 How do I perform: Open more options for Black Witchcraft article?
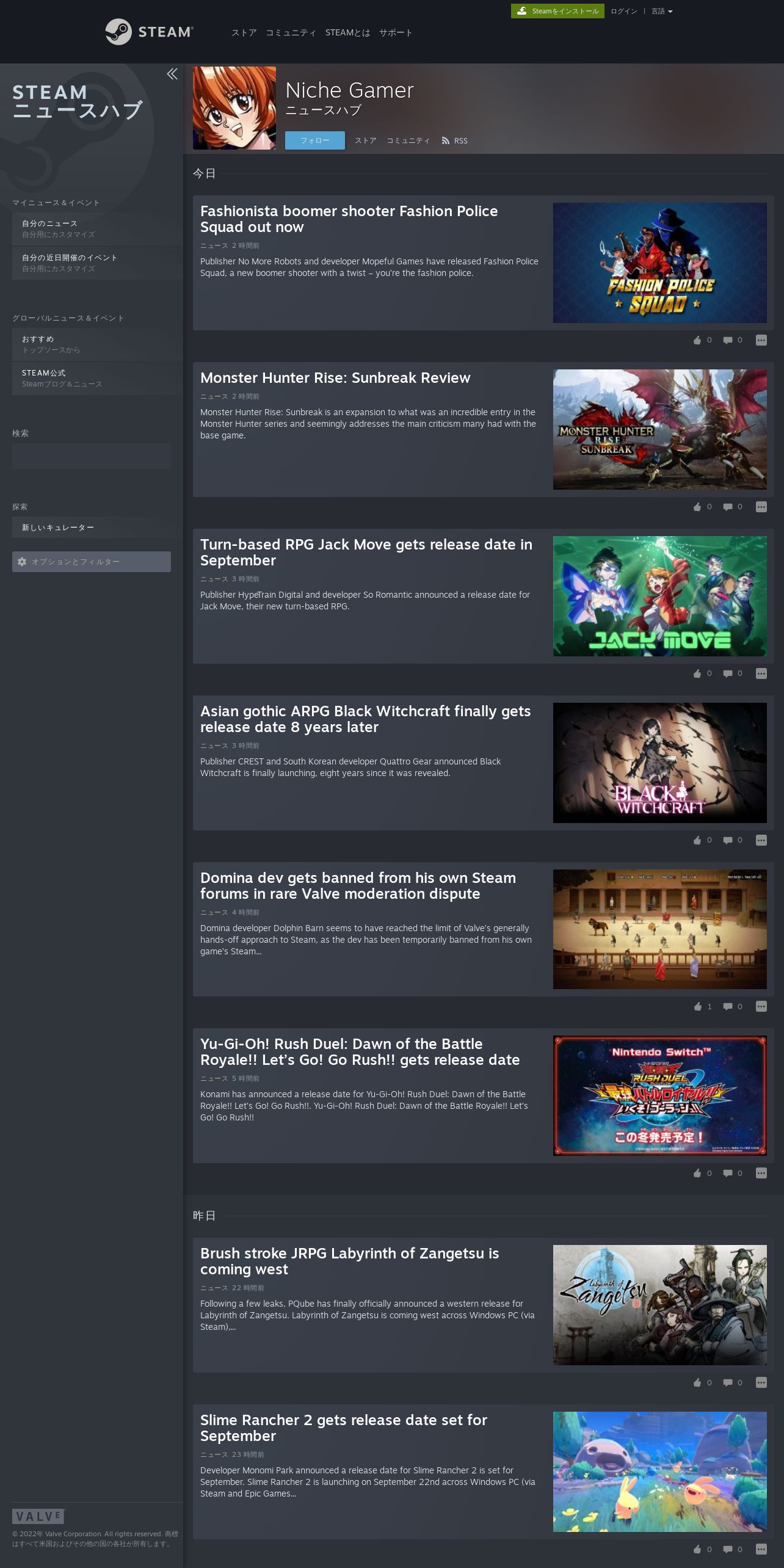(x=761, y=840)
